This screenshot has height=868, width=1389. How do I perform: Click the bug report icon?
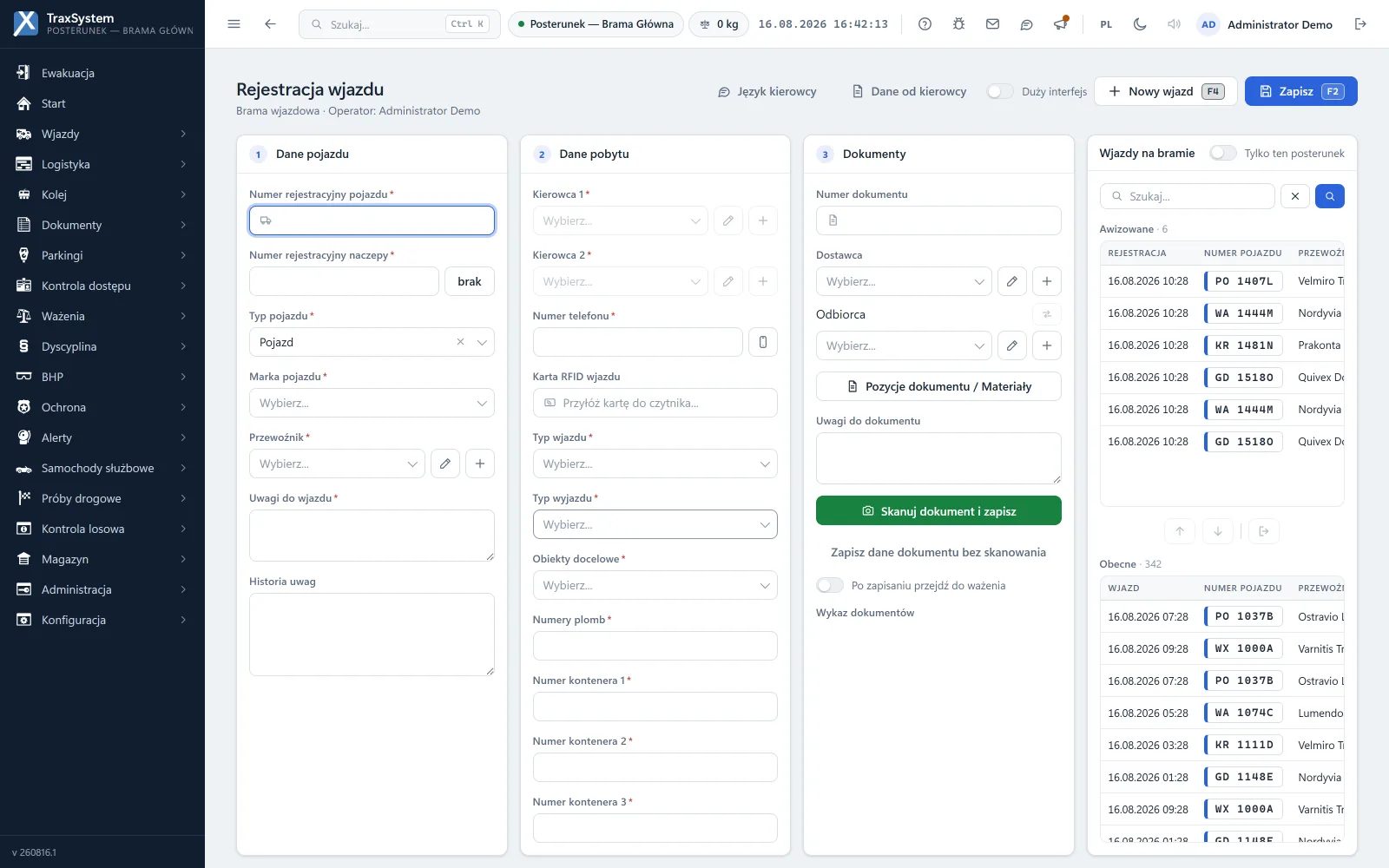(x=958, y=24)
